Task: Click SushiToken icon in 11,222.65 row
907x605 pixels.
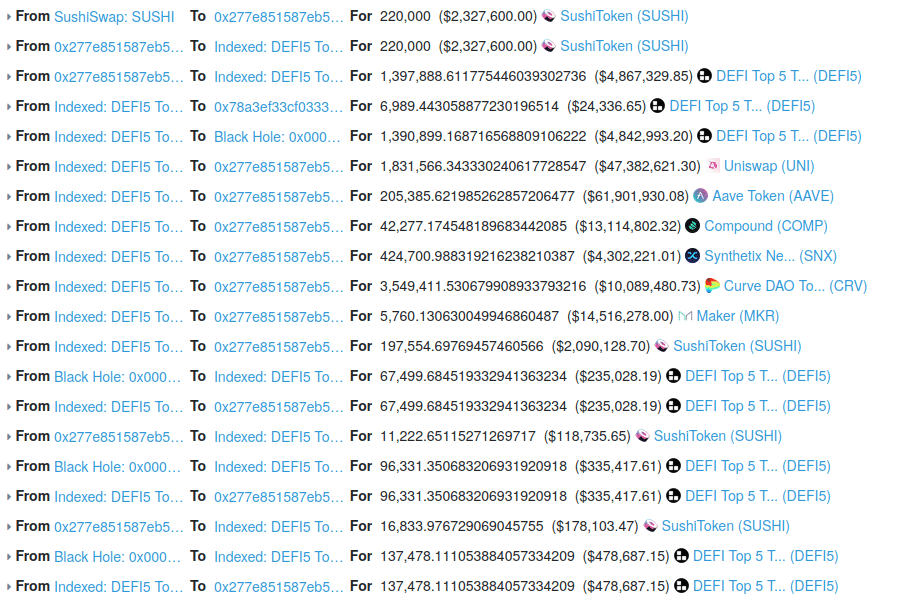Action: coord(642,437)
